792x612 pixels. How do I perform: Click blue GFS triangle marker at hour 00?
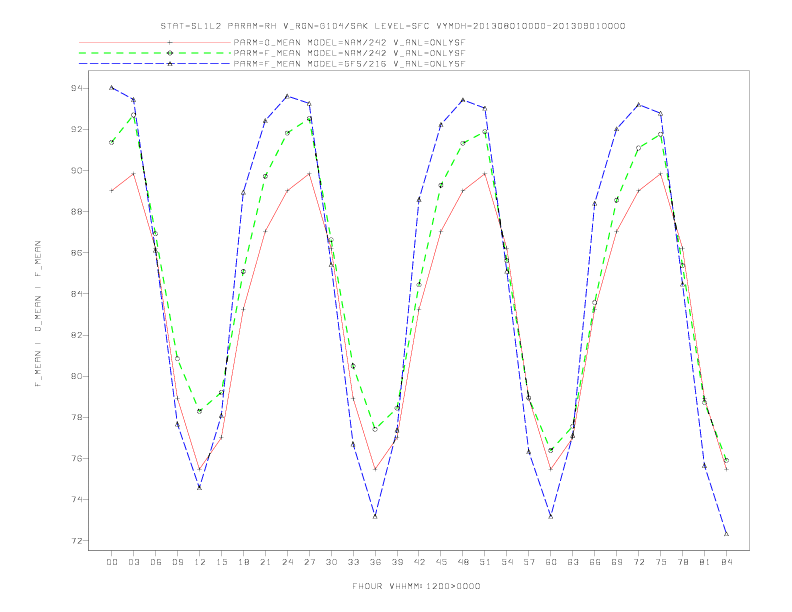click(x=112, y=87)
